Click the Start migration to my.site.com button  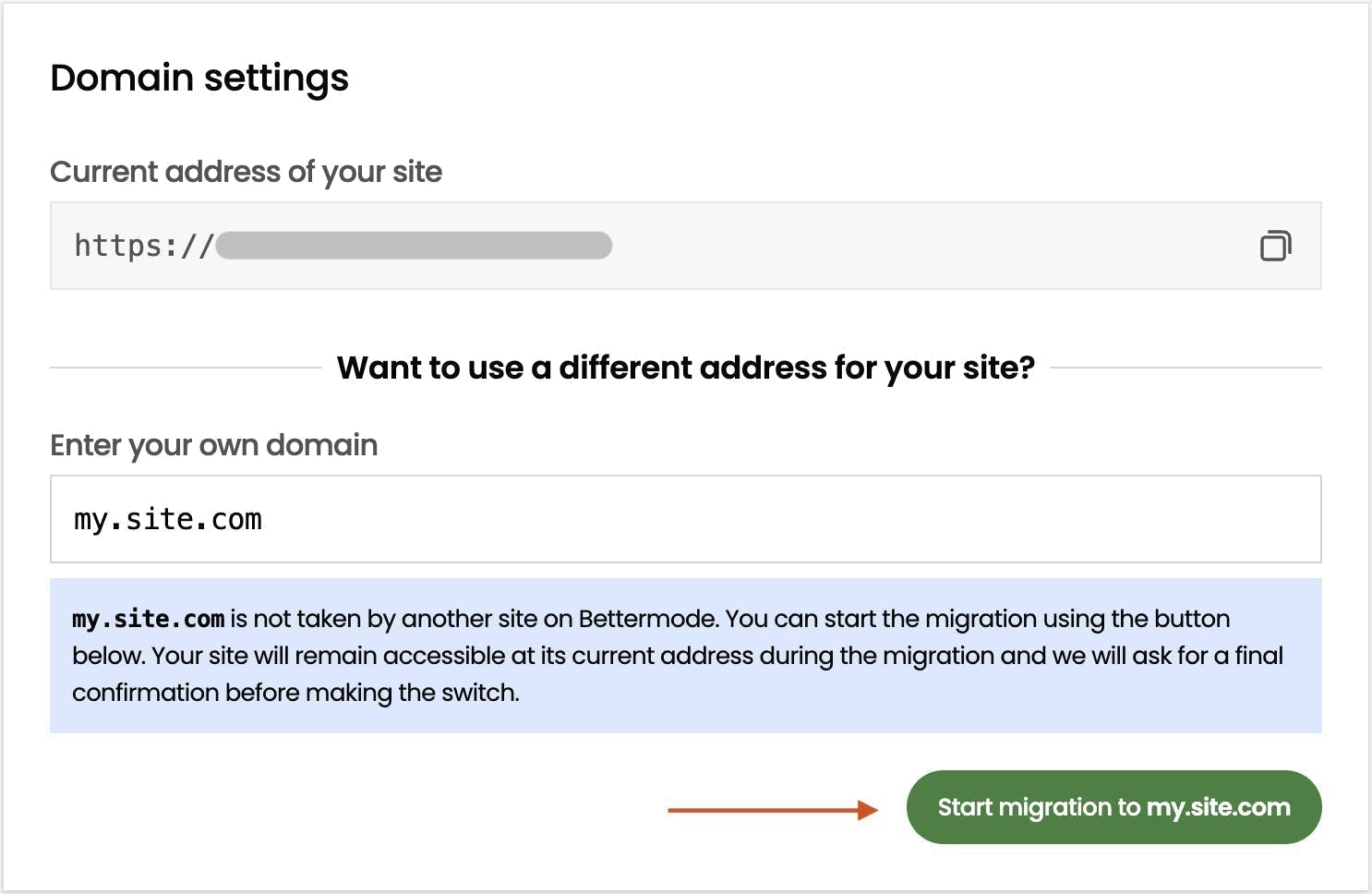[x=1113, y=807]
